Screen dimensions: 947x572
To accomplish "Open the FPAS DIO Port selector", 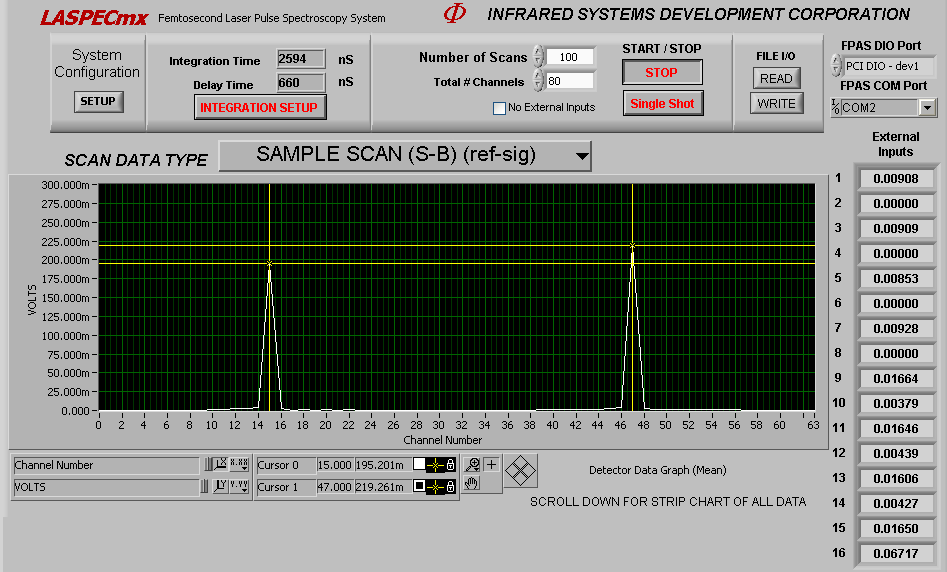I will (836, 65).
